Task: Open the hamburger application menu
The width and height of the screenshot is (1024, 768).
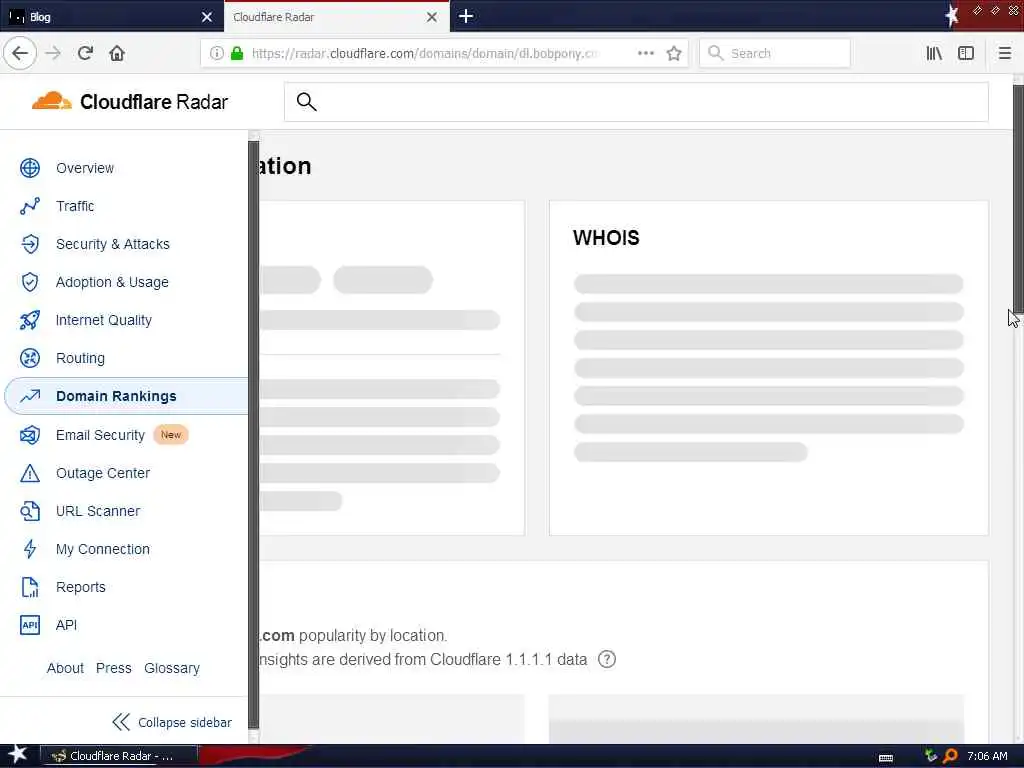Action: (1005, 53)
